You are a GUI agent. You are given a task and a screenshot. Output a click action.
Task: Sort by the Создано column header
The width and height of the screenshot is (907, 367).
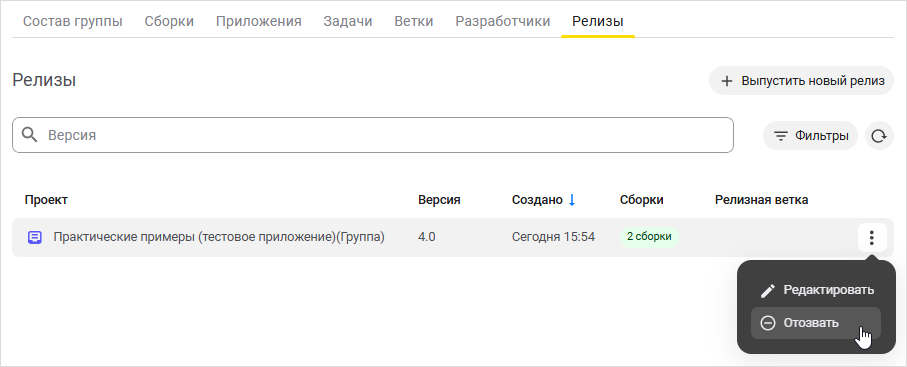[x=537, y=200]
